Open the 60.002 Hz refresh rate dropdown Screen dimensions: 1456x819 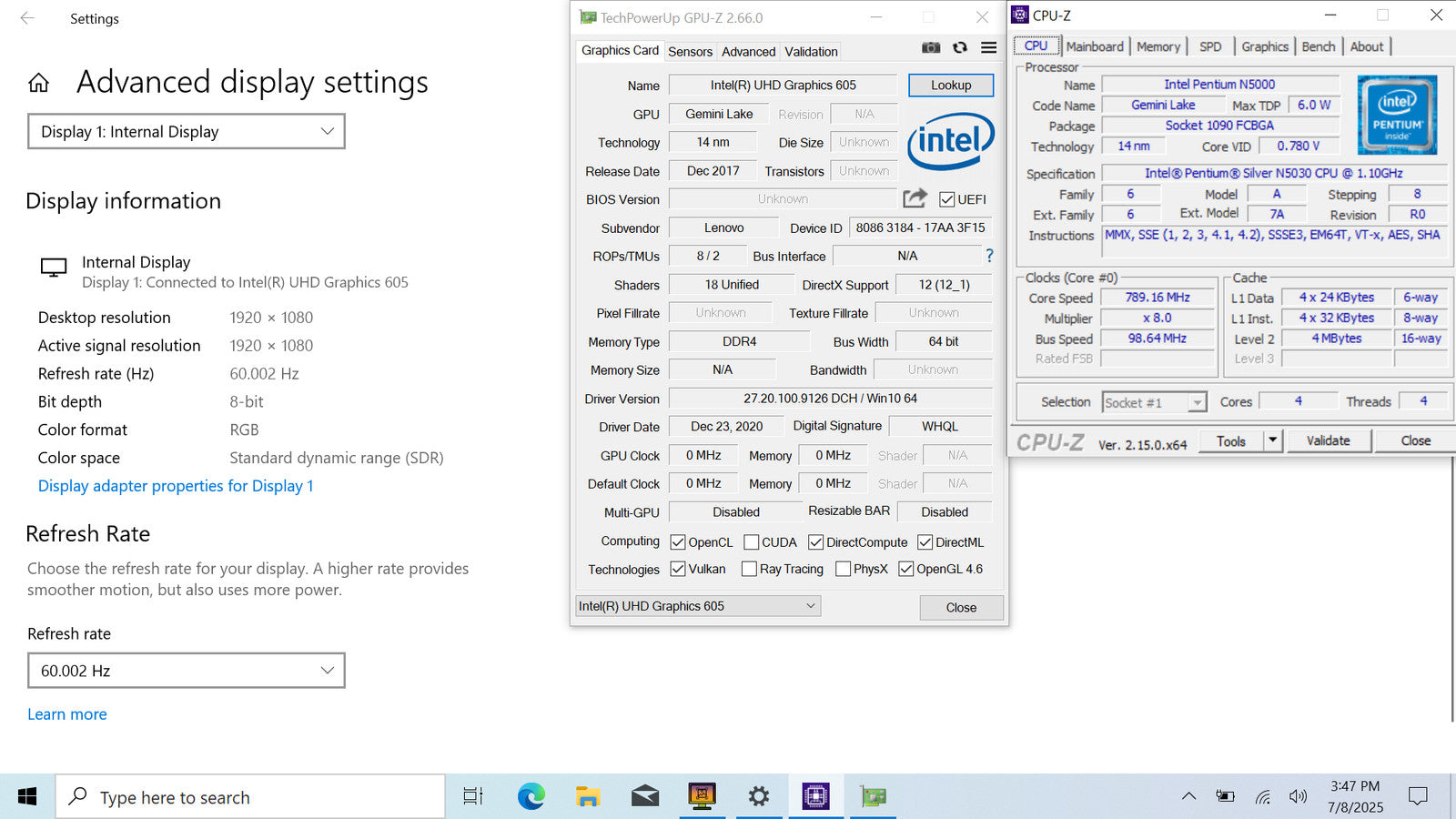[187, 671]
